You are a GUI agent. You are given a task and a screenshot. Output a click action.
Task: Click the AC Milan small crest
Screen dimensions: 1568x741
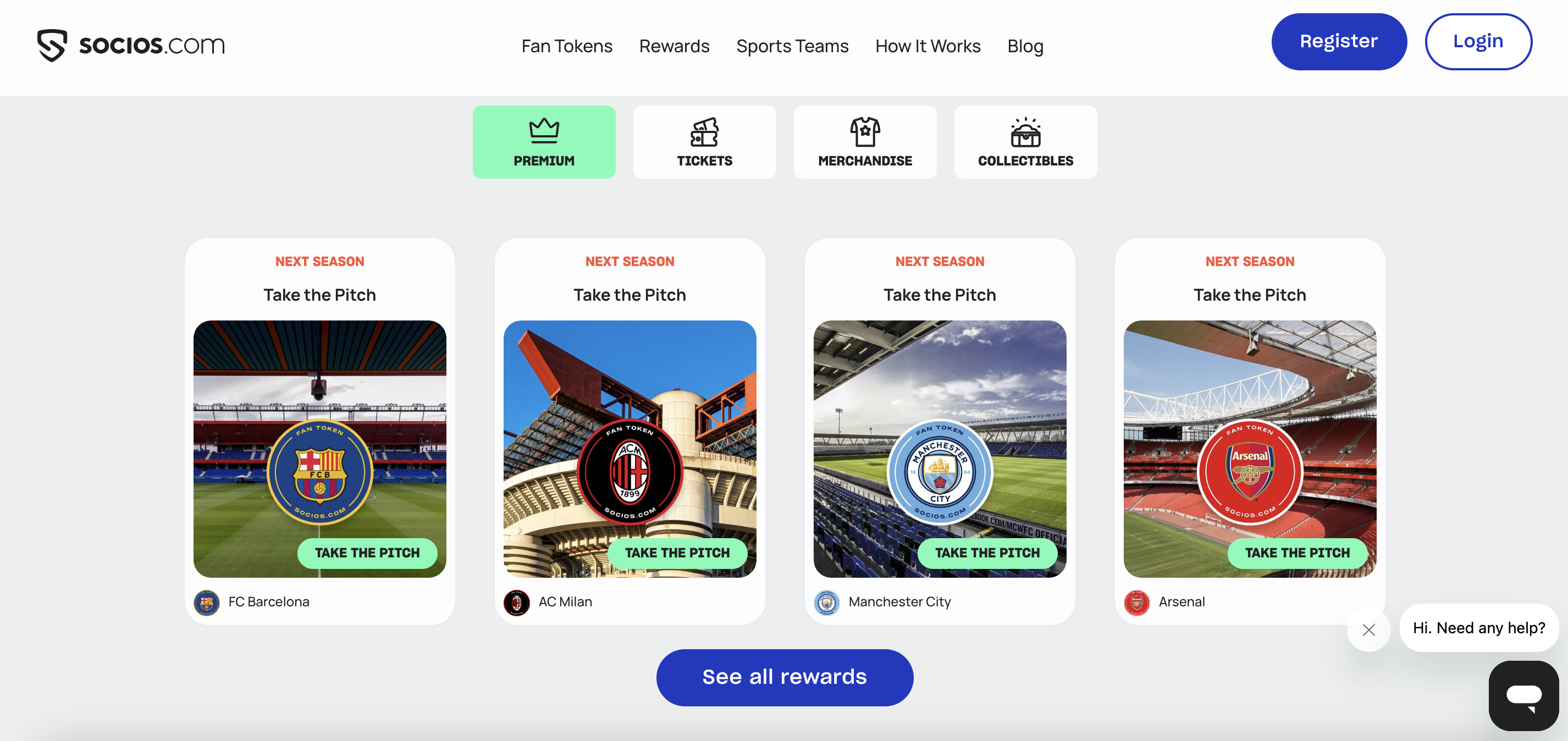[516, 602]
